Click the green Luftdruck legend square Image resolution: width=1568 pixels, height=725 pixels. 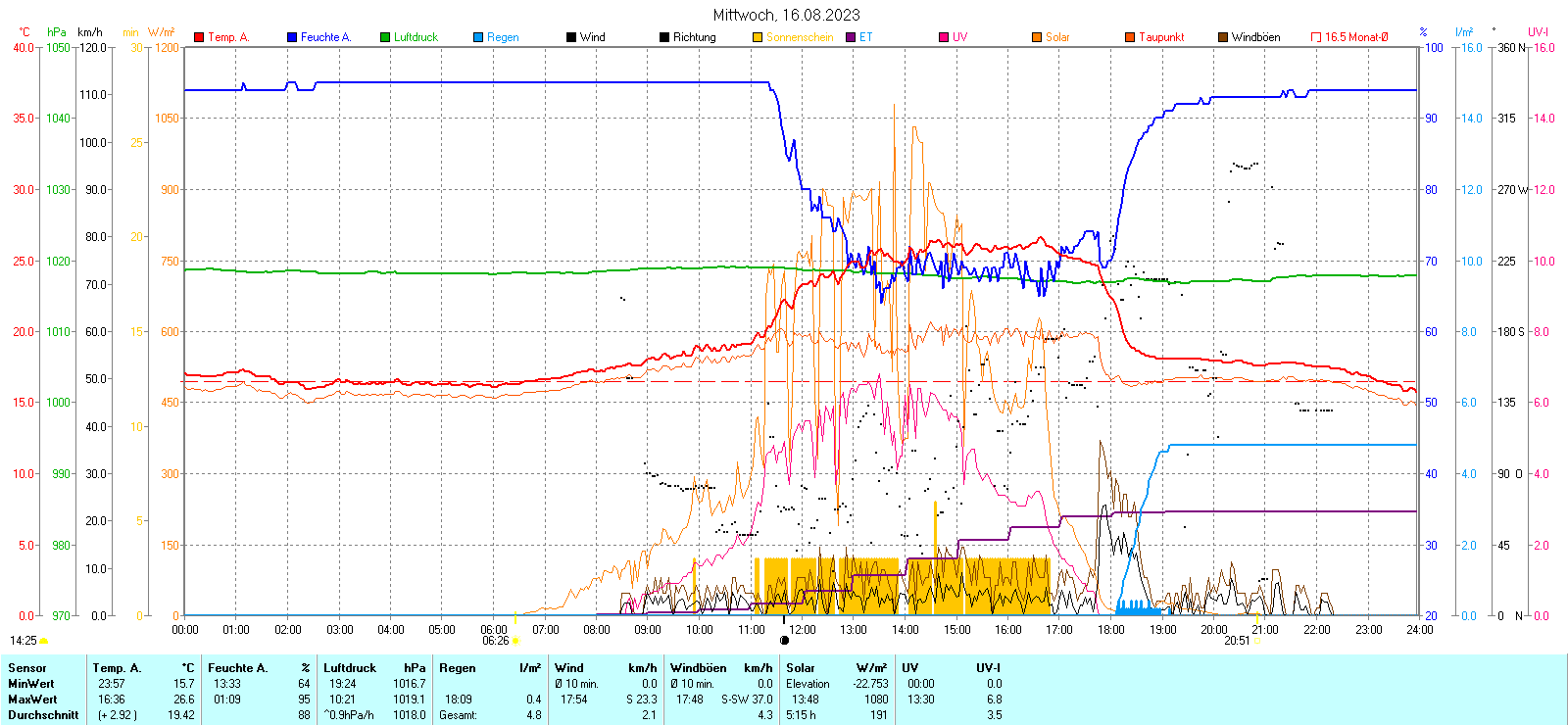[x=385, y=37]
